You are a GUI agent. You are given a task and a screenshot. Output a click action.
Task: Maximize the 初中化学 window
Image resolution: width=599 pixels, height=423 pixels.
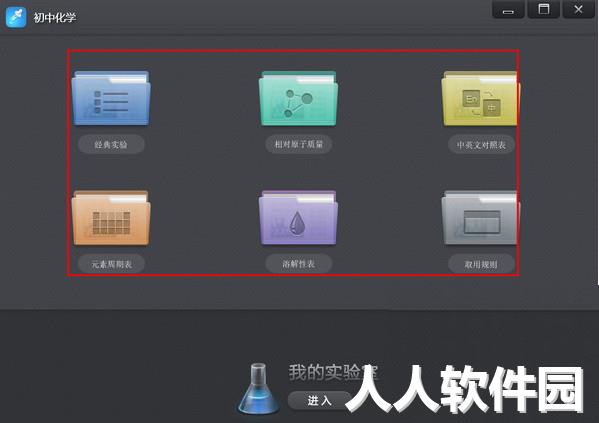pos(544,9)
